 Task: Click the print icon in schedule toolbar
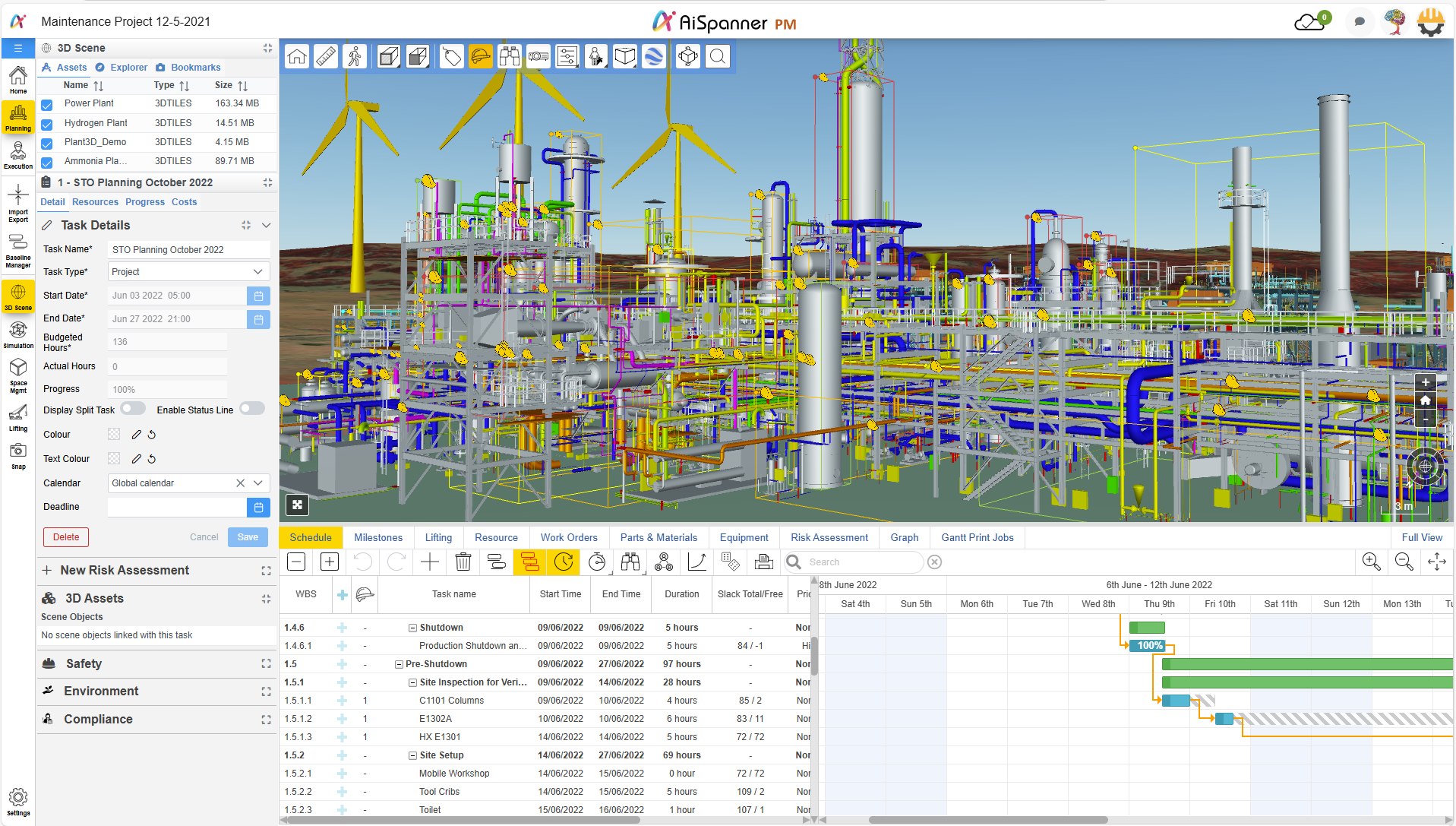(763, 562)
